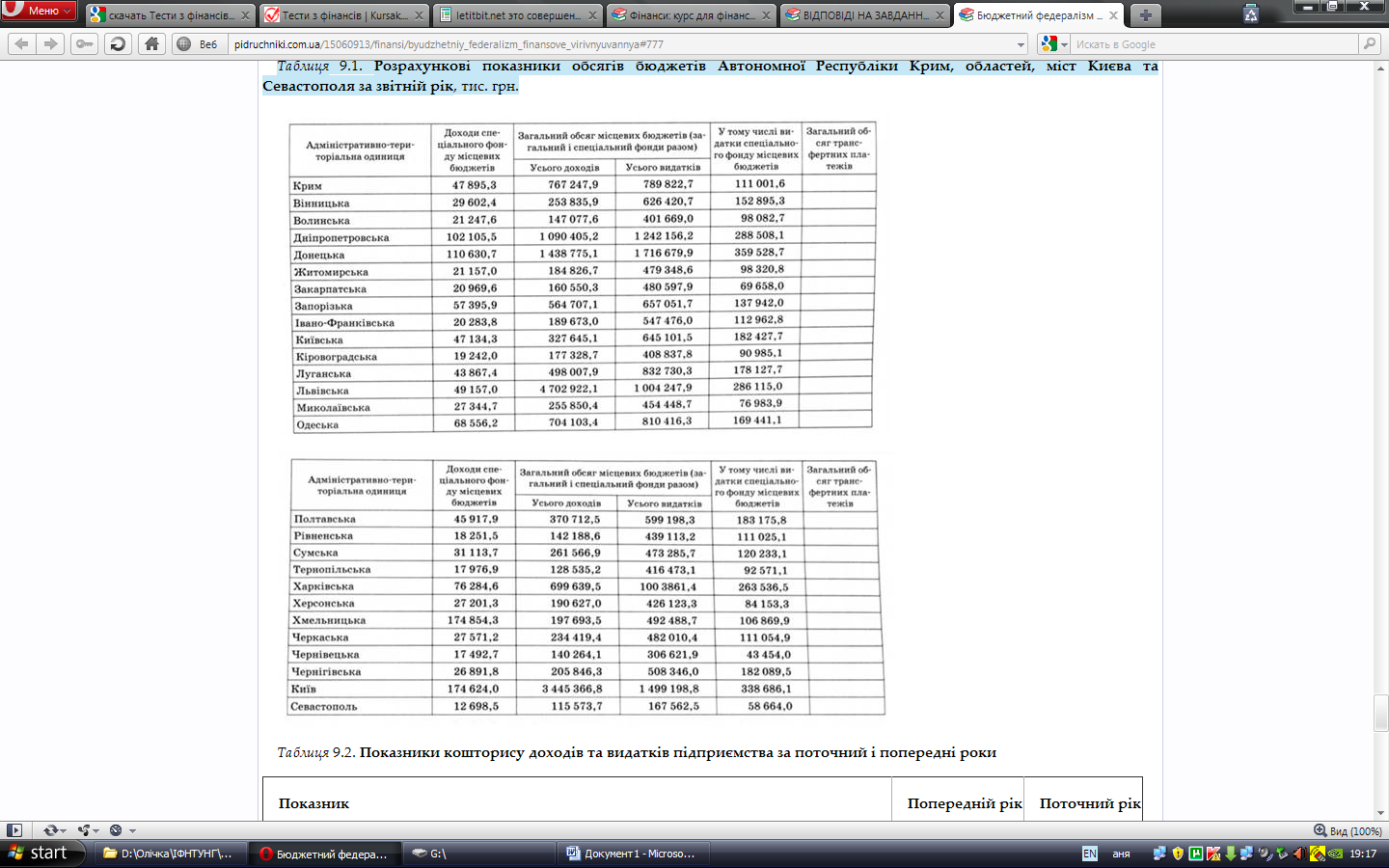
Task: Open the D:\Олічка\ІФНТУНГ folder taskbar button
Action: point(170,854)
